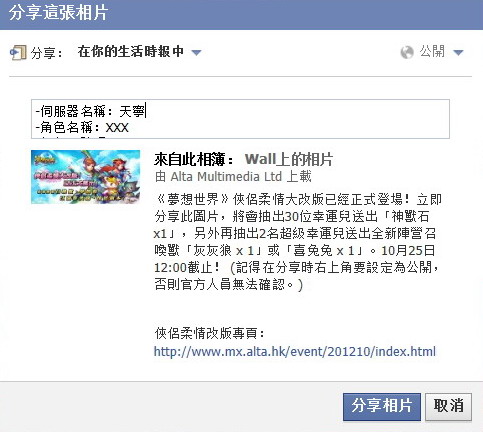
Task: Open the mx.alta.hk event page link
Action: pyautogui.click(x=295, y=351)
